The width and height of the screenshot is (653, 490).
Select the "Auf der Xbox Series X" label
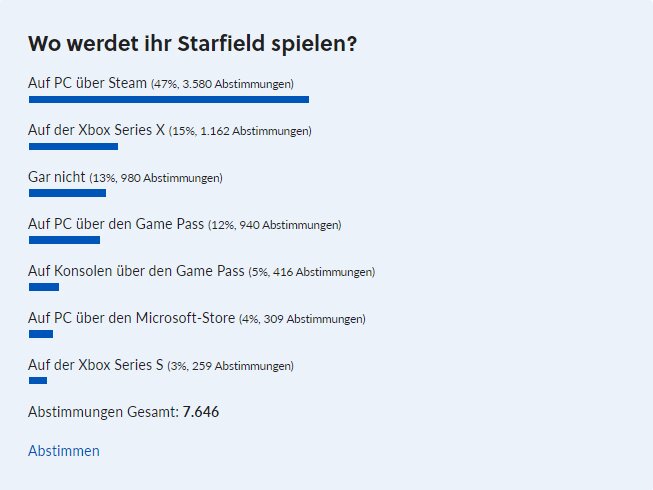click(97, 130)
